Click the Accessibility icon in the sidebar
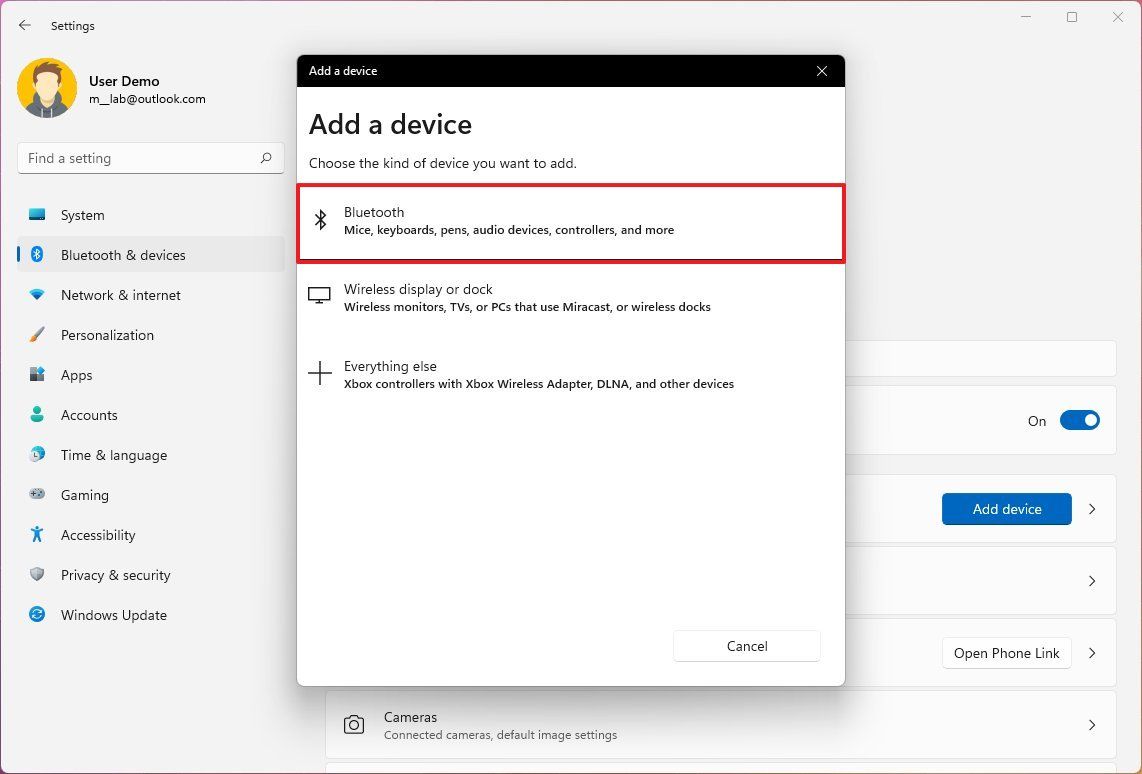The width and height of the screenshot is (1142, 774). (x=37, y=535)
